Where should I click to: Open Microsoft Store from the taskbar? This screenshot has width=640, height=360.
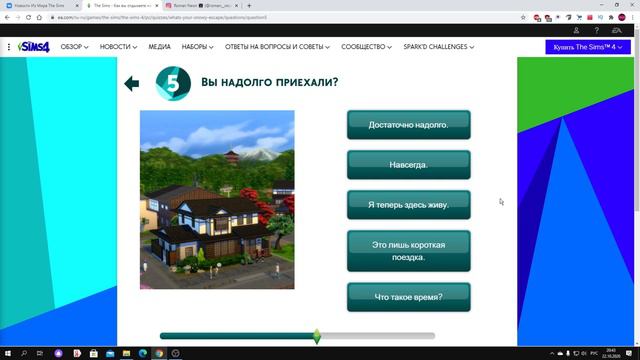click(x=93, y=353)
